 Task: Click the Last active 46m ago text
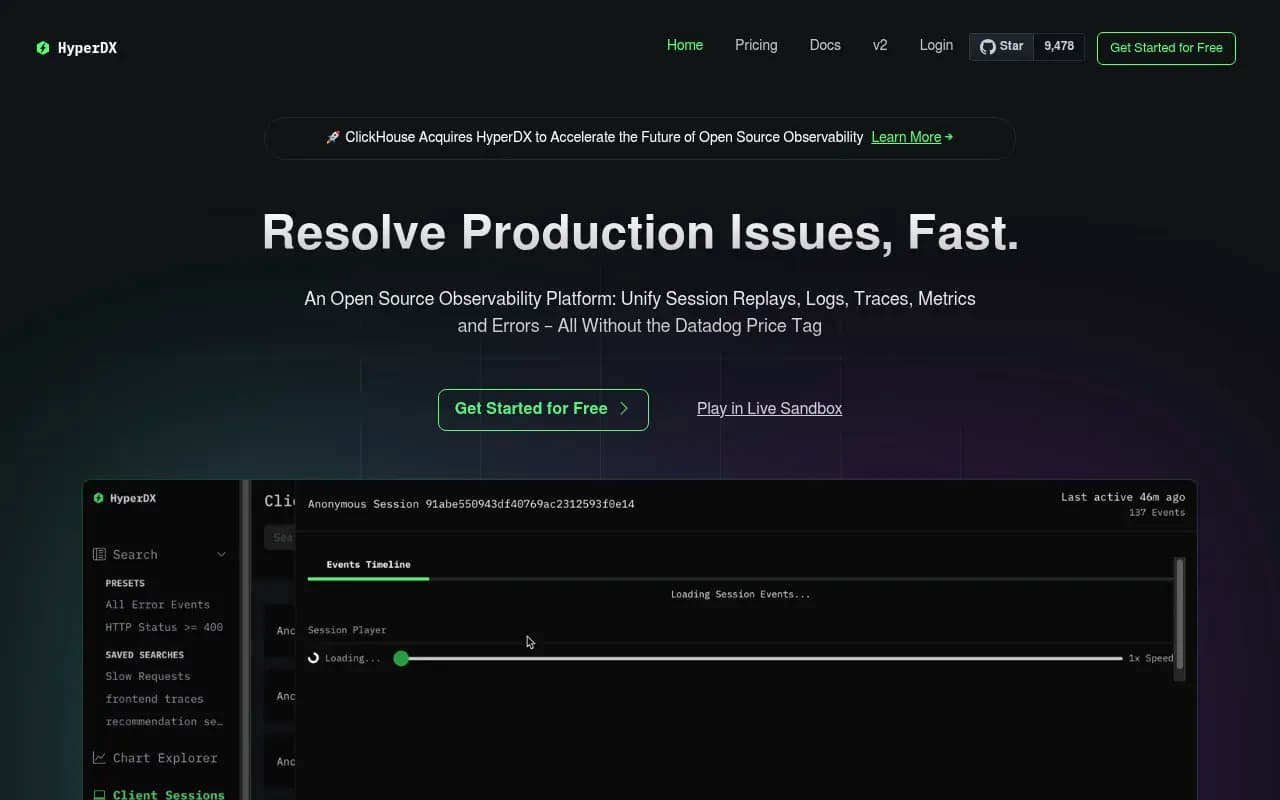click(1123, 497)
